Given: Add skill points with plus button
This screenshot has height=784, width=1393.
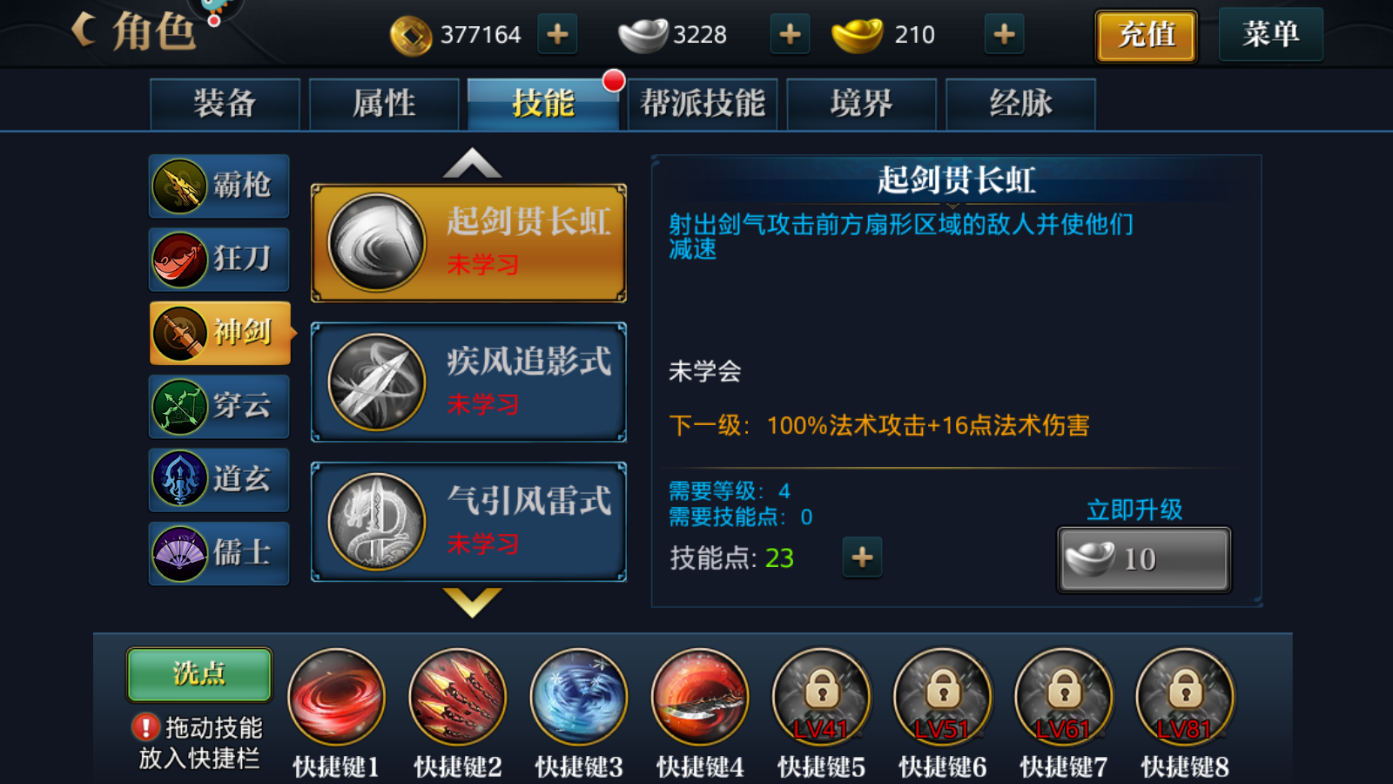Looking at the screenshot, I should [x=862, y=557].
